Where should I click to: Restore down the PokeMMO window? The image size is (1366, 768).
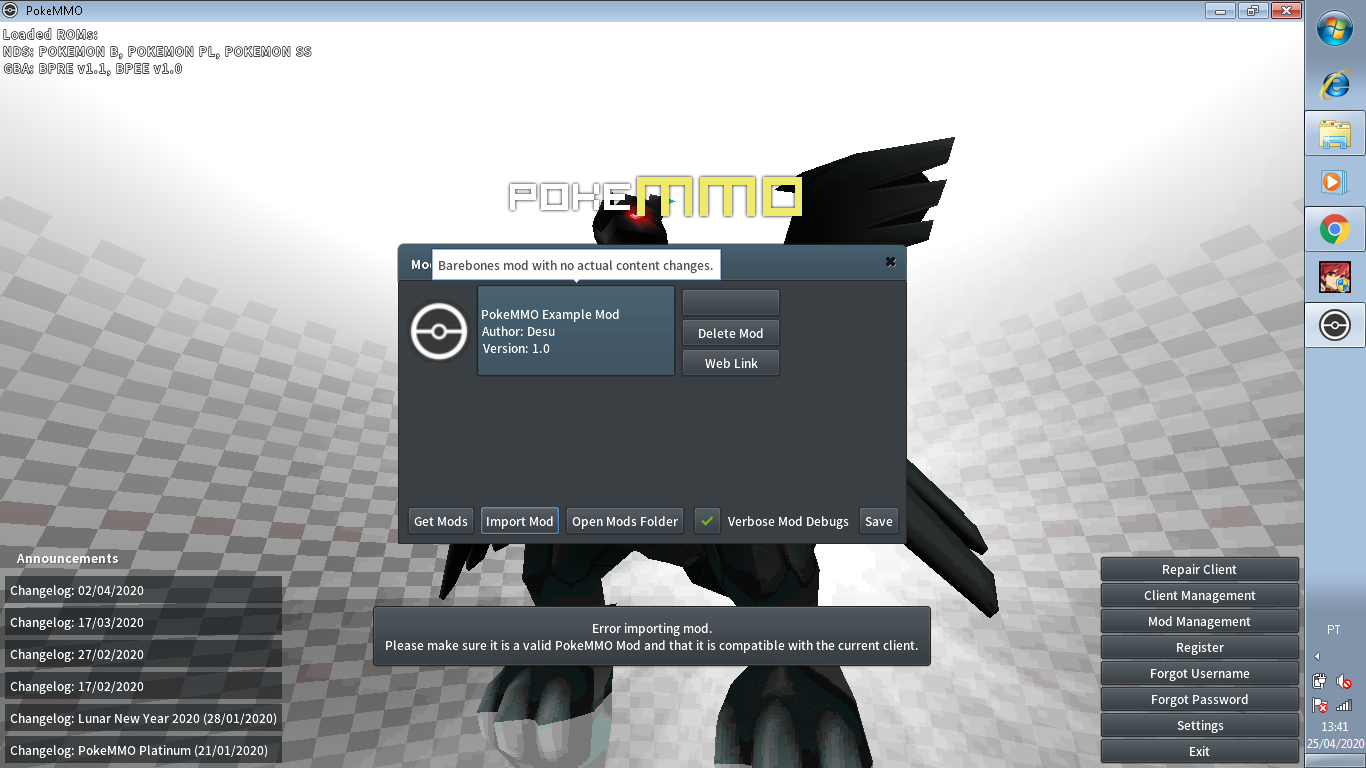(1252, 11)
